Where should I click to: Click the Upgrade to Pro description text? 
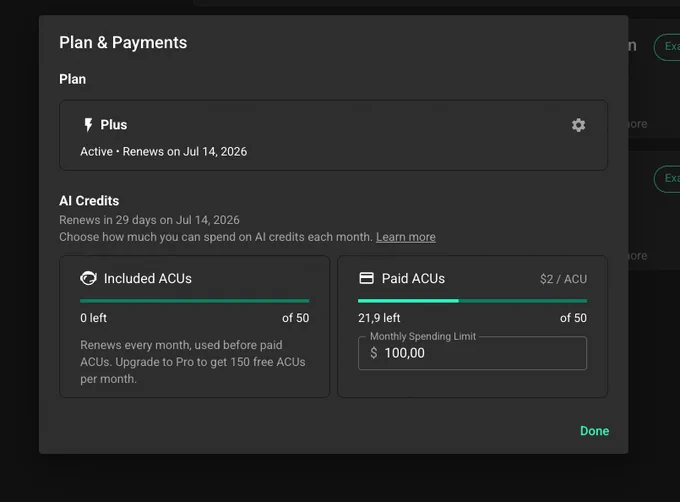(193, 362)
